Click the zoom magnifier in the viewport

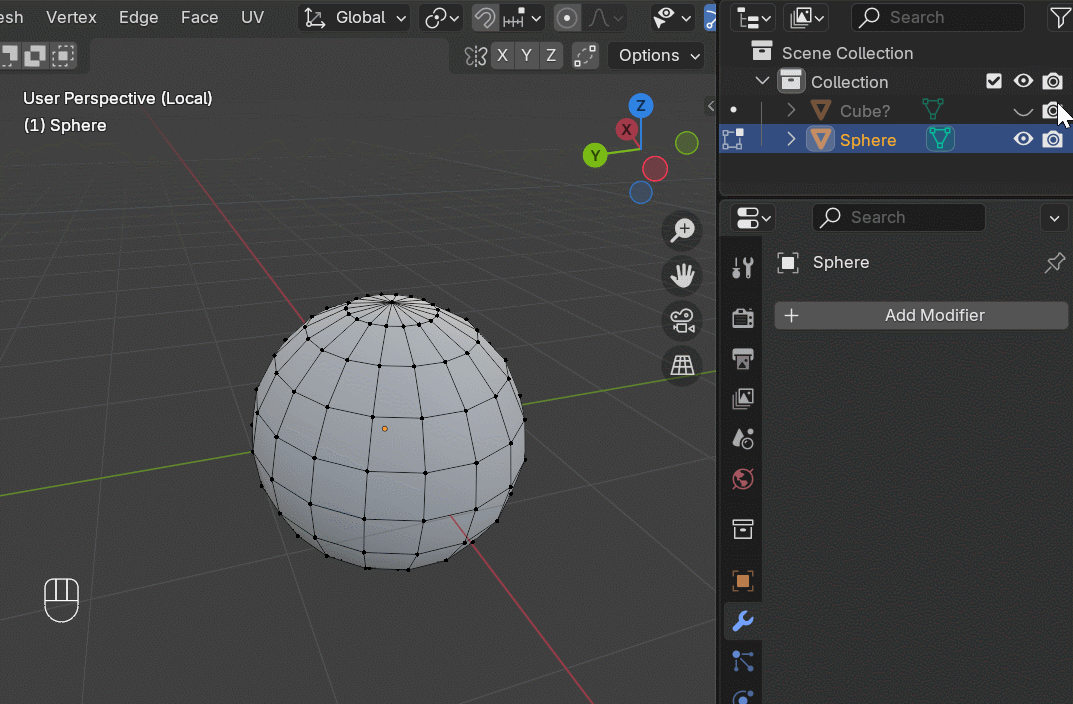coord(682,231)
